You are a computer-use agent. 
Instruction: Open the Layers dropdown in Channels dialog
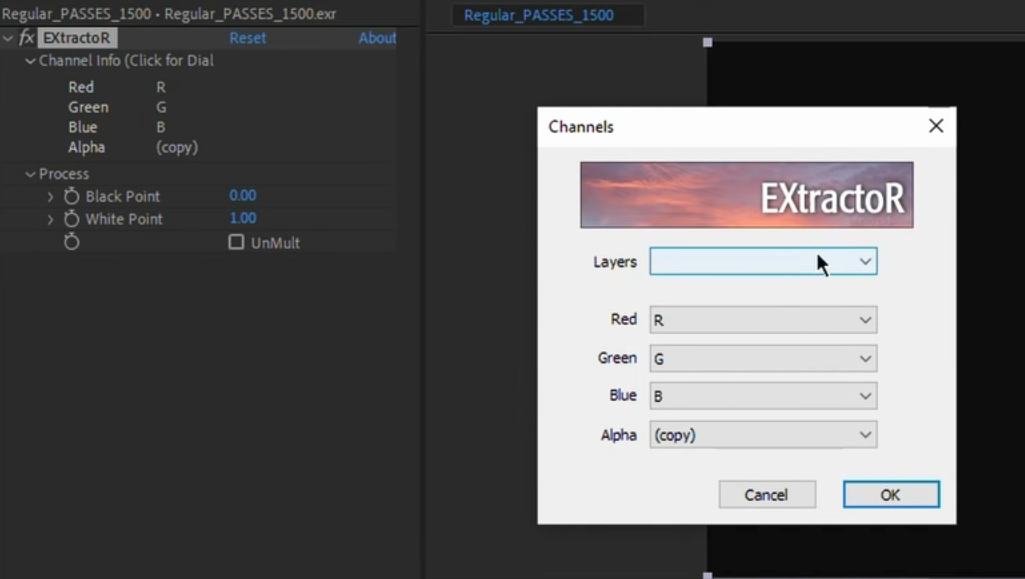tap(764, 261)
